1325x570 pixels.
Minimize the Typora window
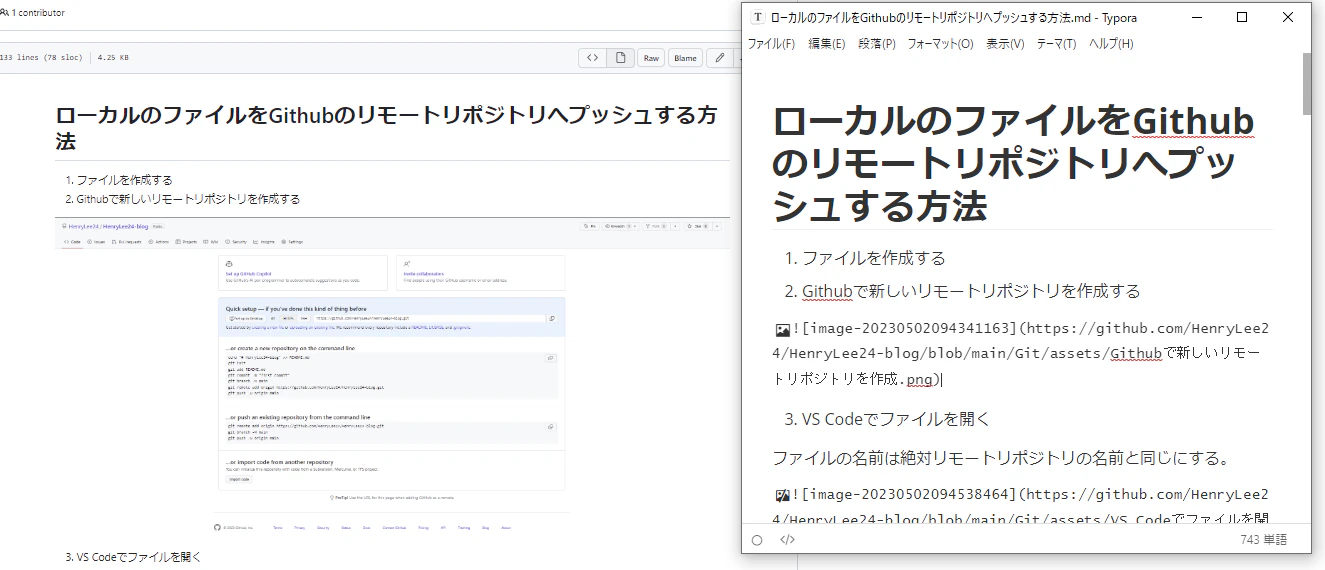tap(1197, 17)
